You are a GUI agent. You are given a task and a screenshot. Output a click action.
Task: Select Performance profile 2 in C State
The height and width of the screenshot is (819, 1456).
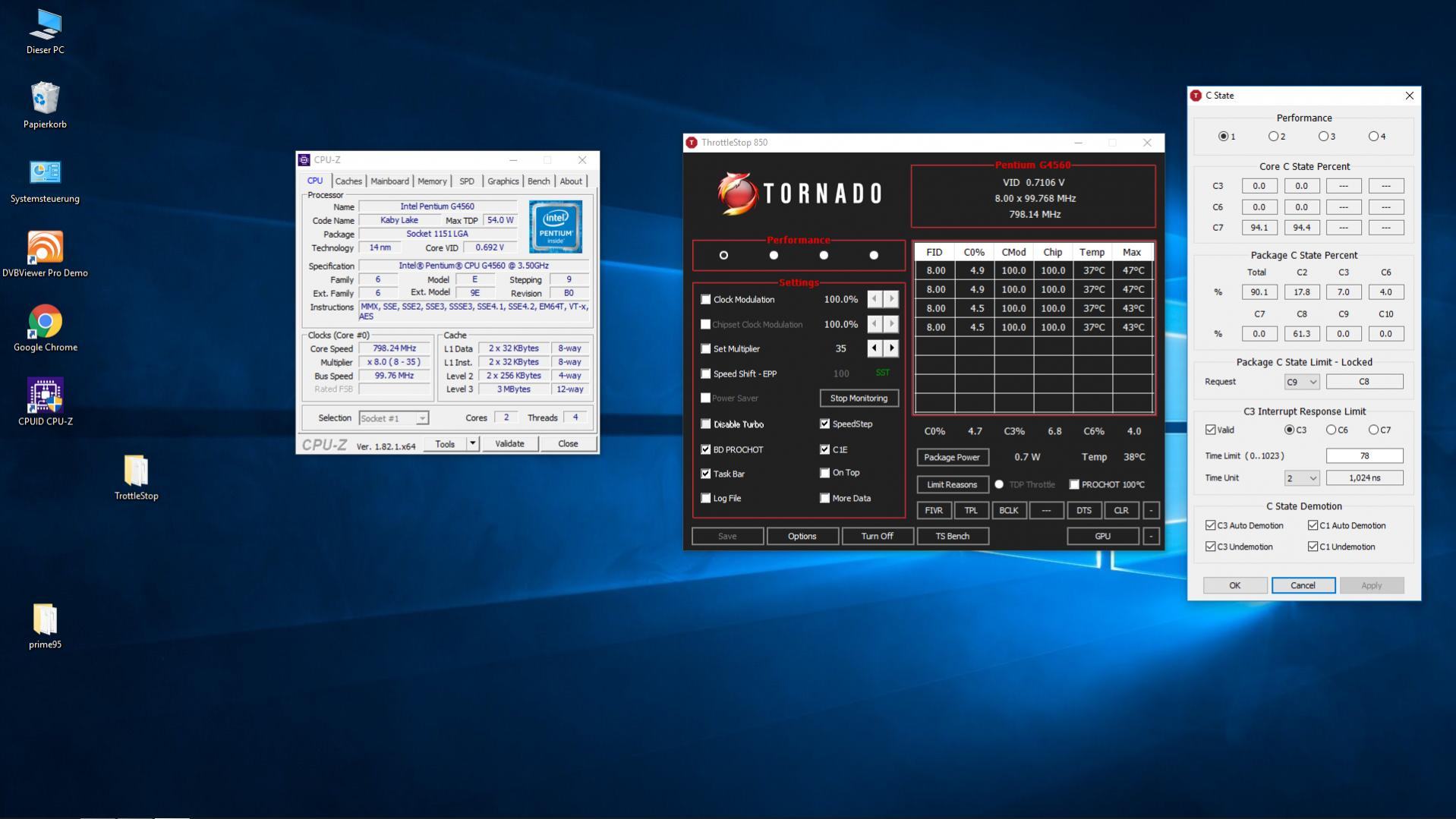click(1273, 137)
